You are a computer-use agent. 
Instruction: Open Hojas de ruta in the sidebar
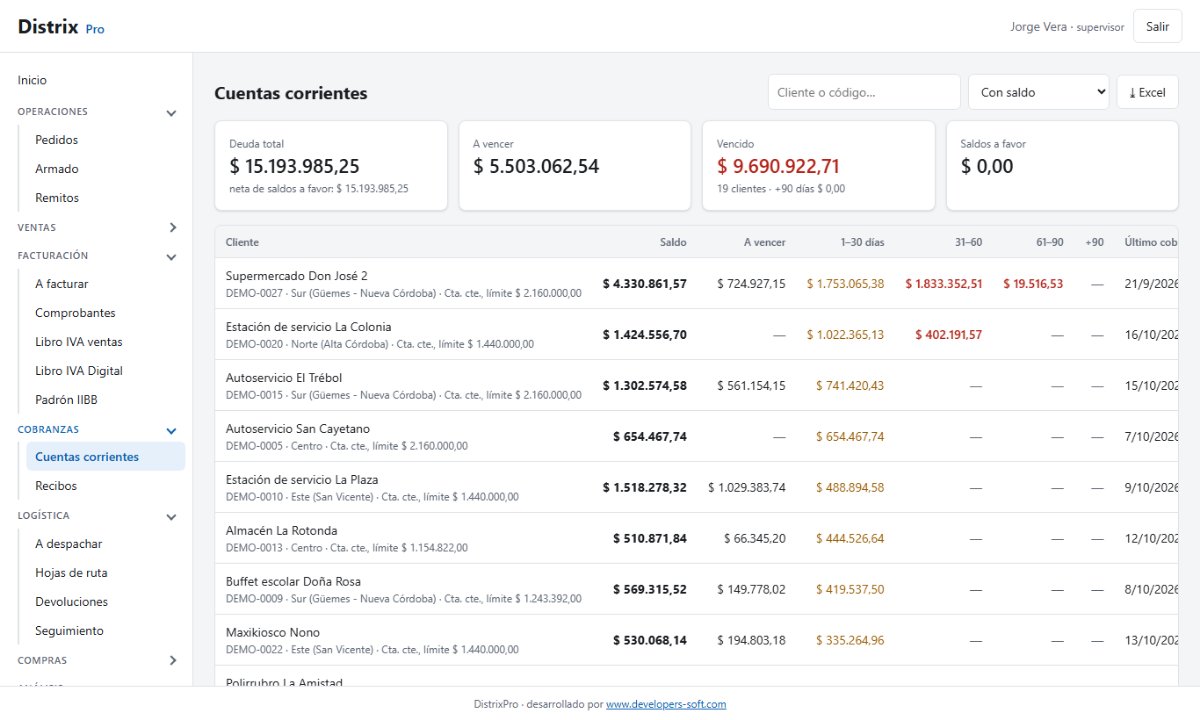[105, 573]
